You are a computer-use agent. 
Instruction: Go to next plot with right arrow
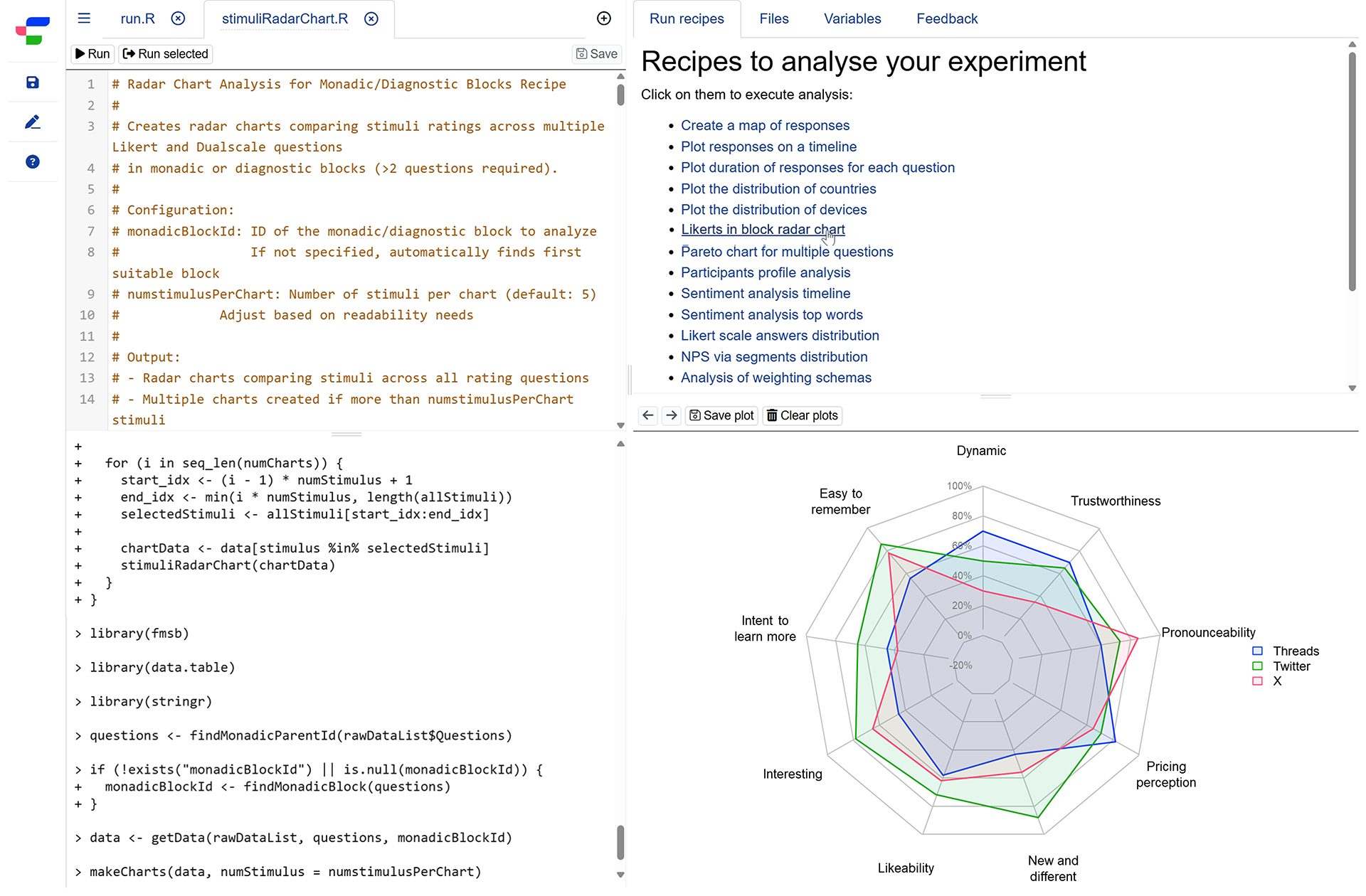671,415
